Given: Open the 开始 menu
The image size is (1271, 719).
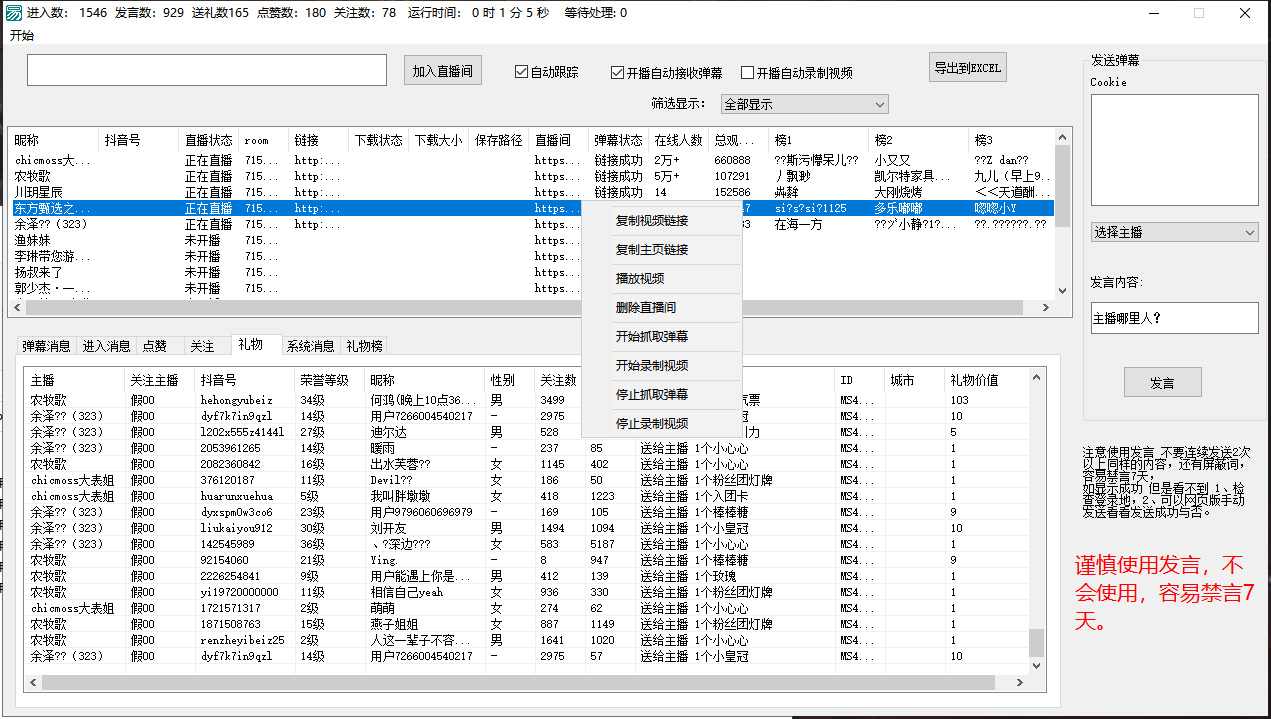Looking at the screenshot, I should (x=22, y=36).
